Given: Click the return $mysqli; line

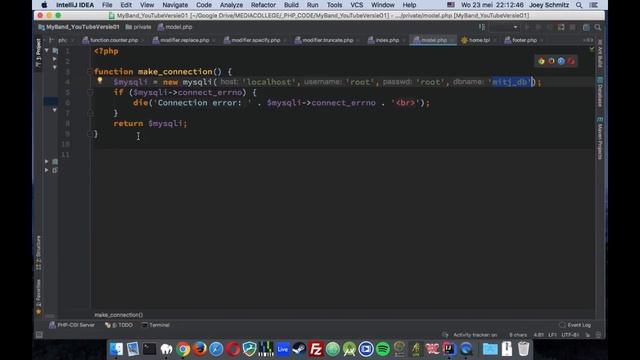Looking at the screenshot, I should tap(150, 123).
